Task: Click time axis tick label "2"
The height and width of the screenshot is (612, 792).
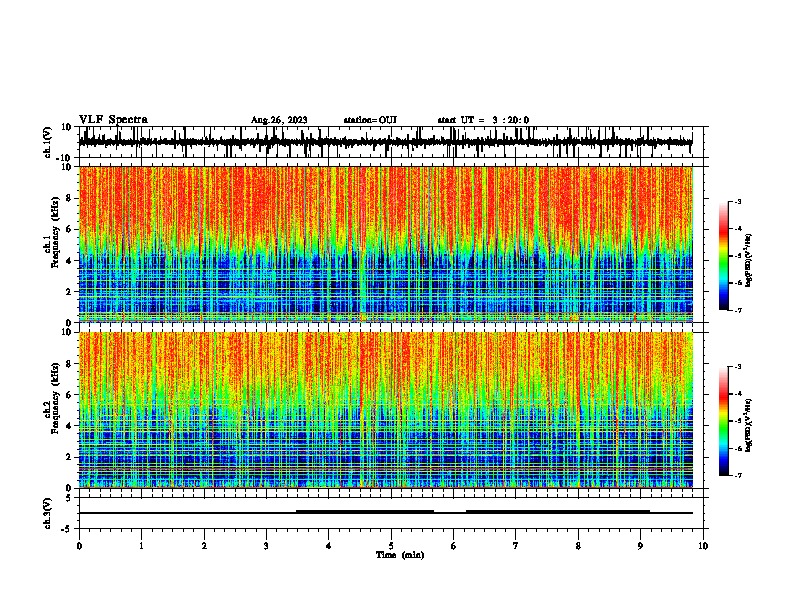Action: (204, 546)
